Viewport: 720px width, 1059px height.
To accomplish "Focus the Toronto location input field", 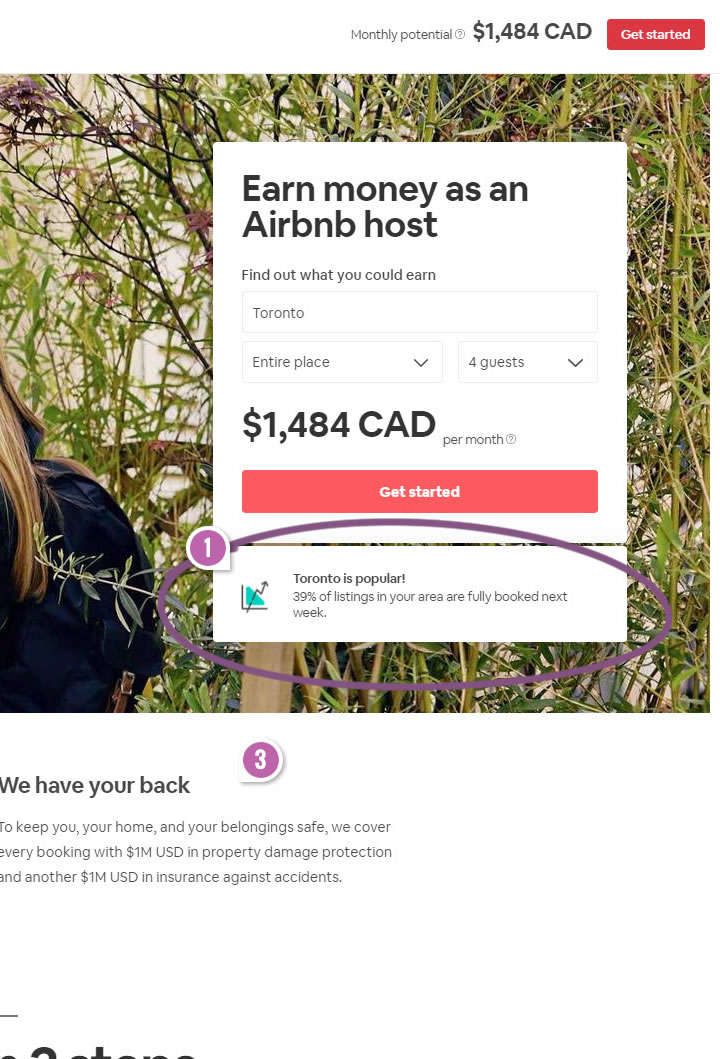I will point(419,312).
